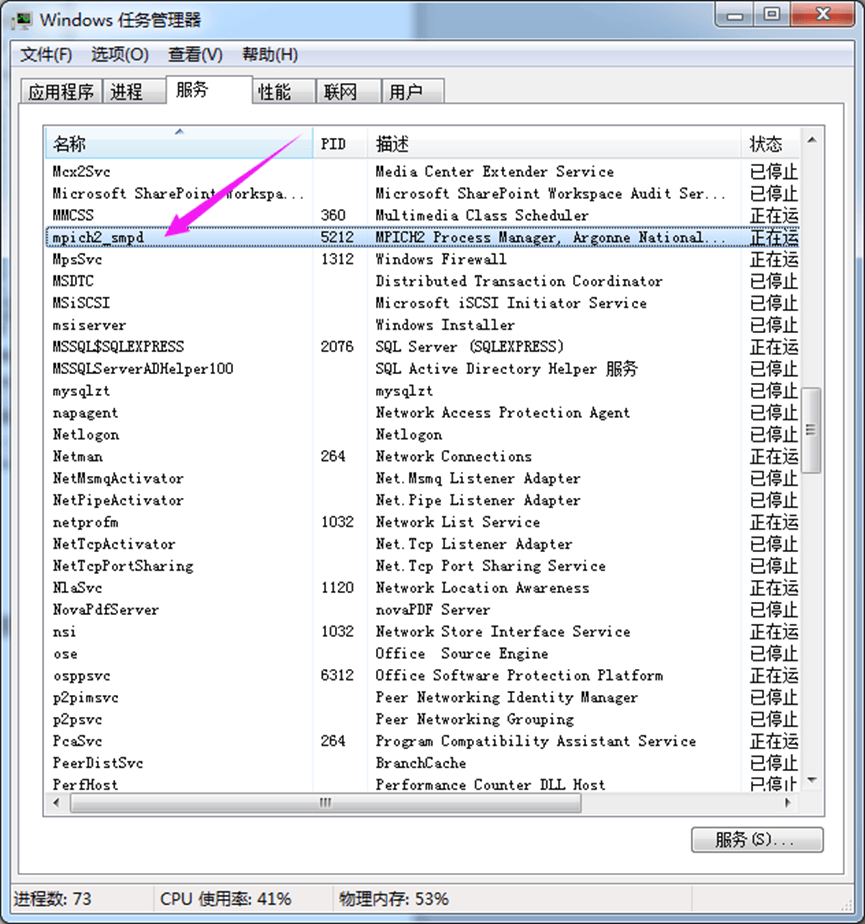Click PID 2076 of SQL Server
The height and width of the screenshot is (924, 865).
tap(337, 346)
